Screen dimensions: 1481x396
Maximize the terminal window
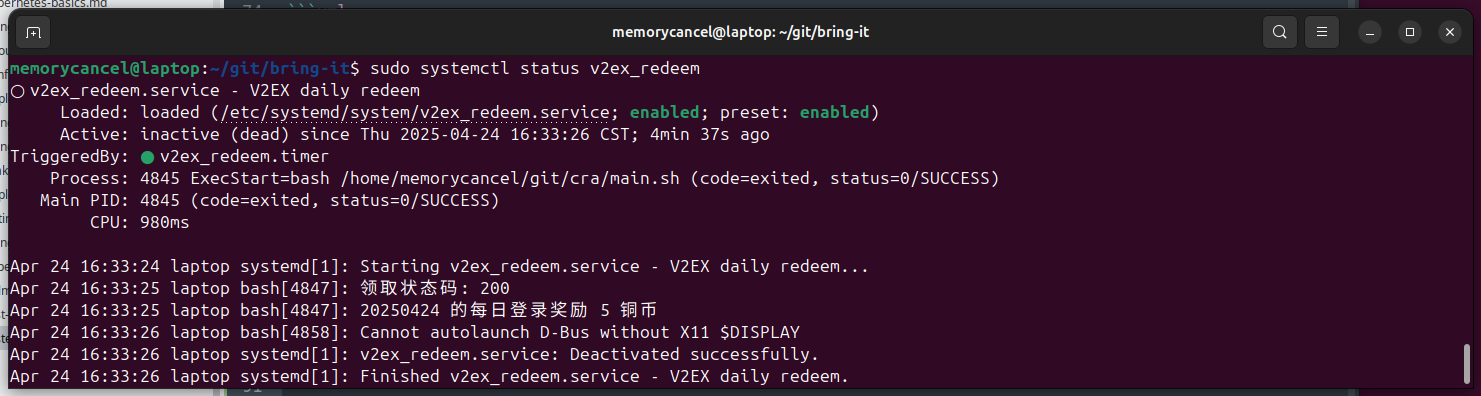[x=1409, y=32]
